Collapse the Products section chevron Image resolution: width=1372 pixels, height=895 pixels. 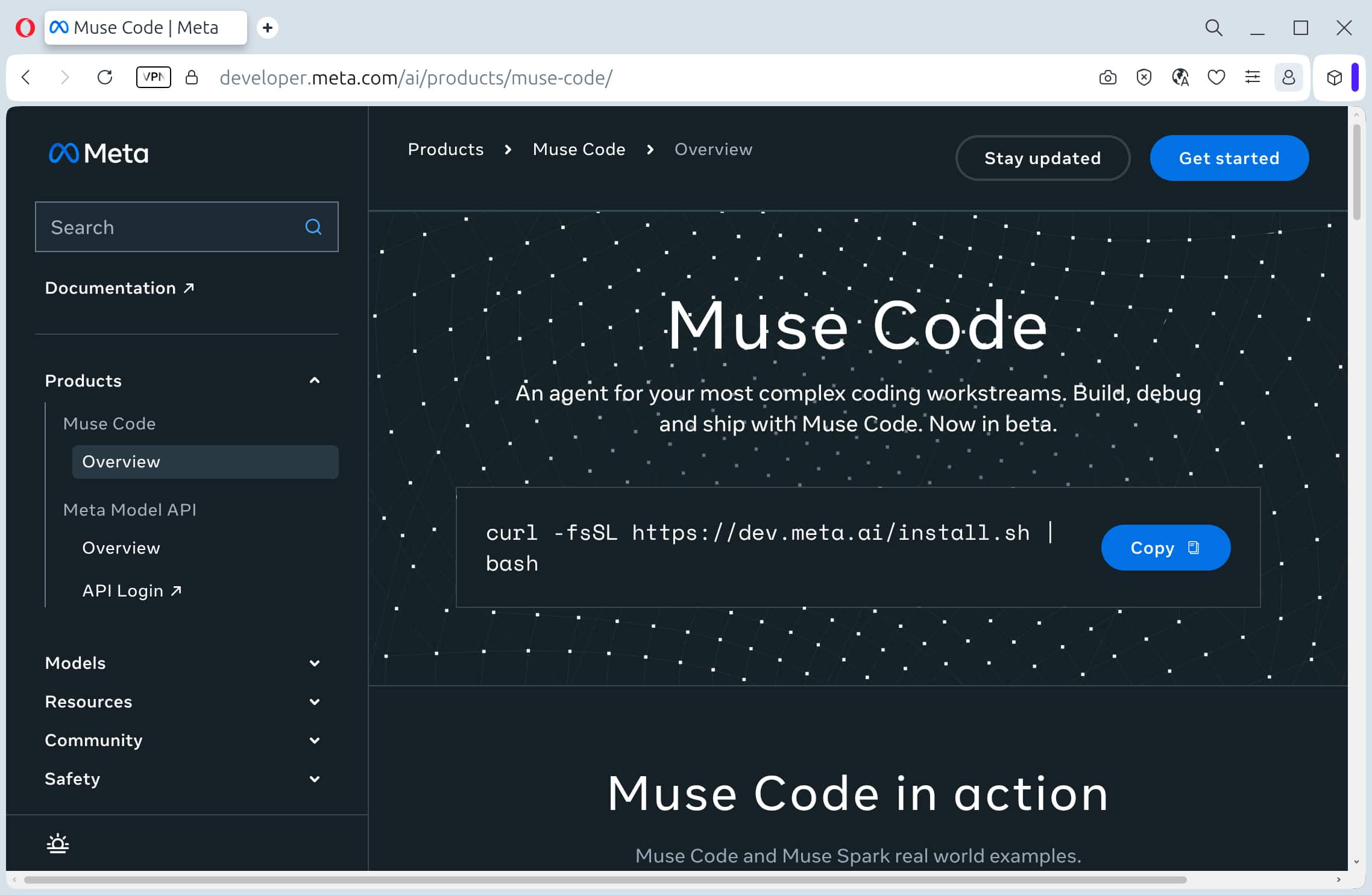(x=315, y=381)
